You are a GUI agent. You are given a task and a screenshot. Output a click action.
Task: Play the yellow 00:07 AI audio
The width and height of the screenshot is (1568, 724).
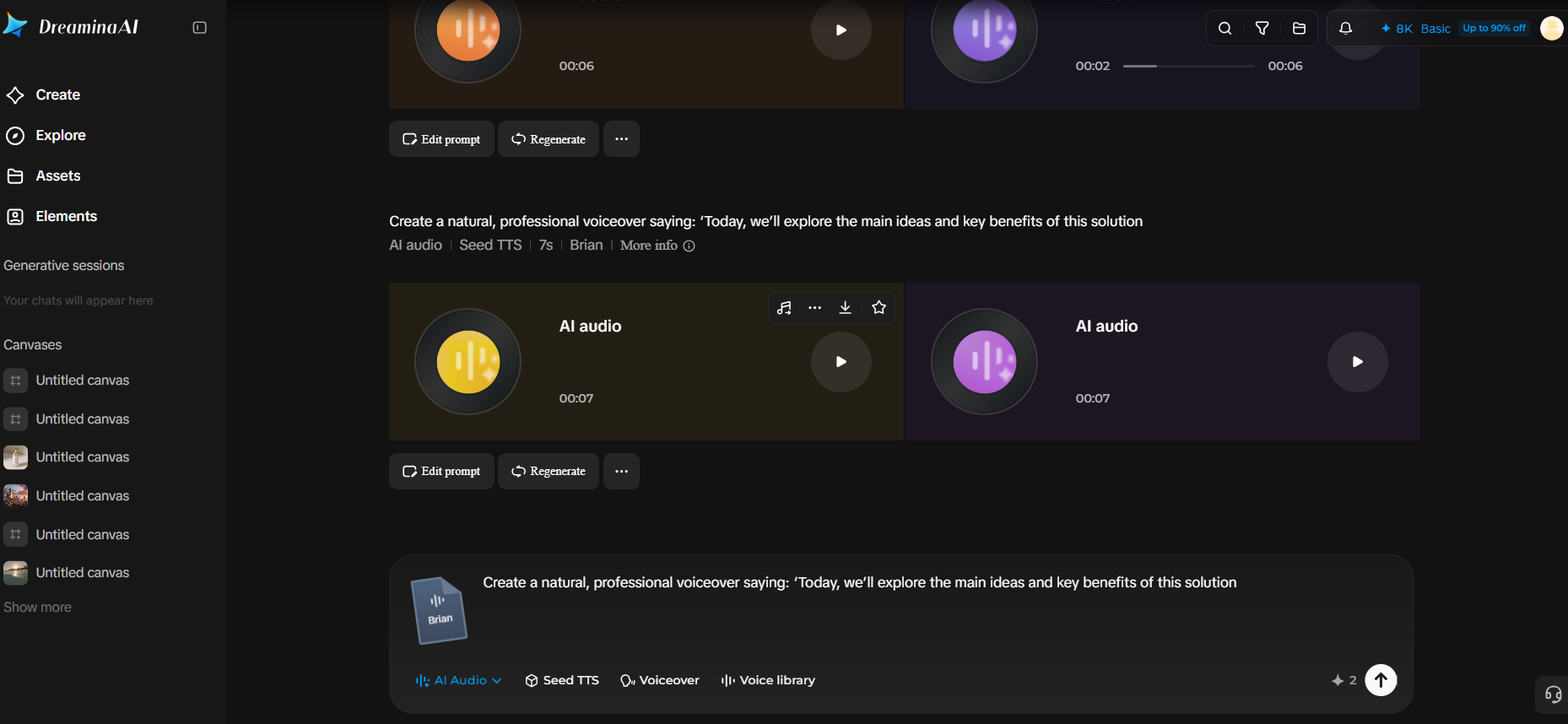[x=841, y=362]
